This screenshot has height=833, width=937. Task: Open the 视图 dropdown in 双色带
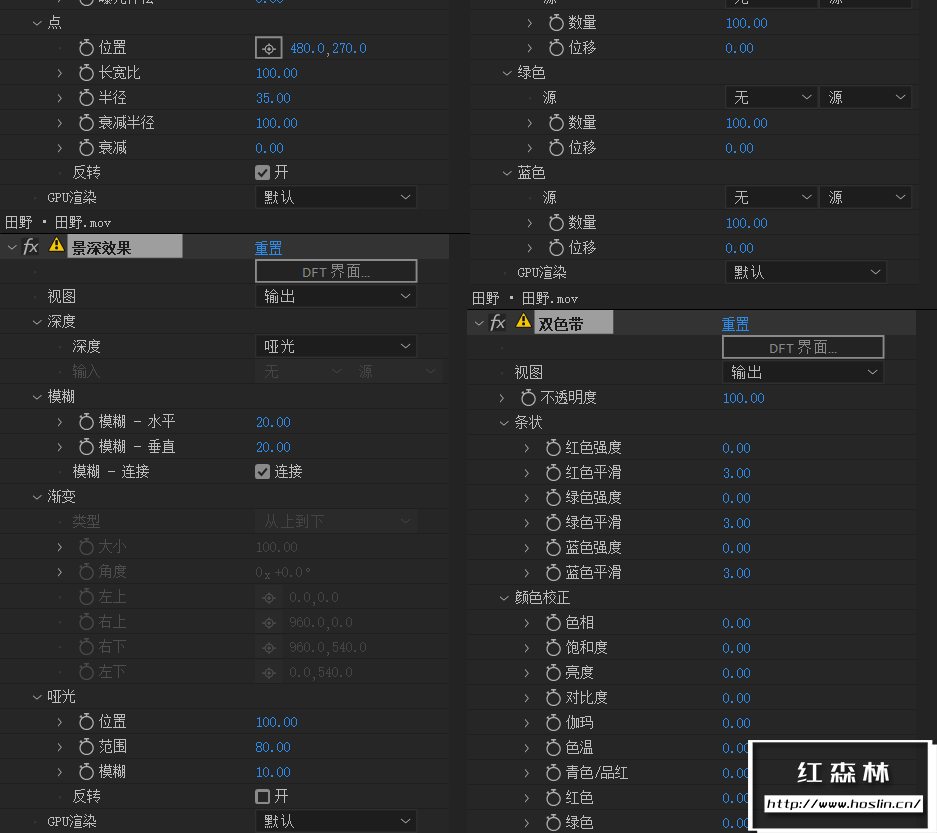click(x=803, y=373)
